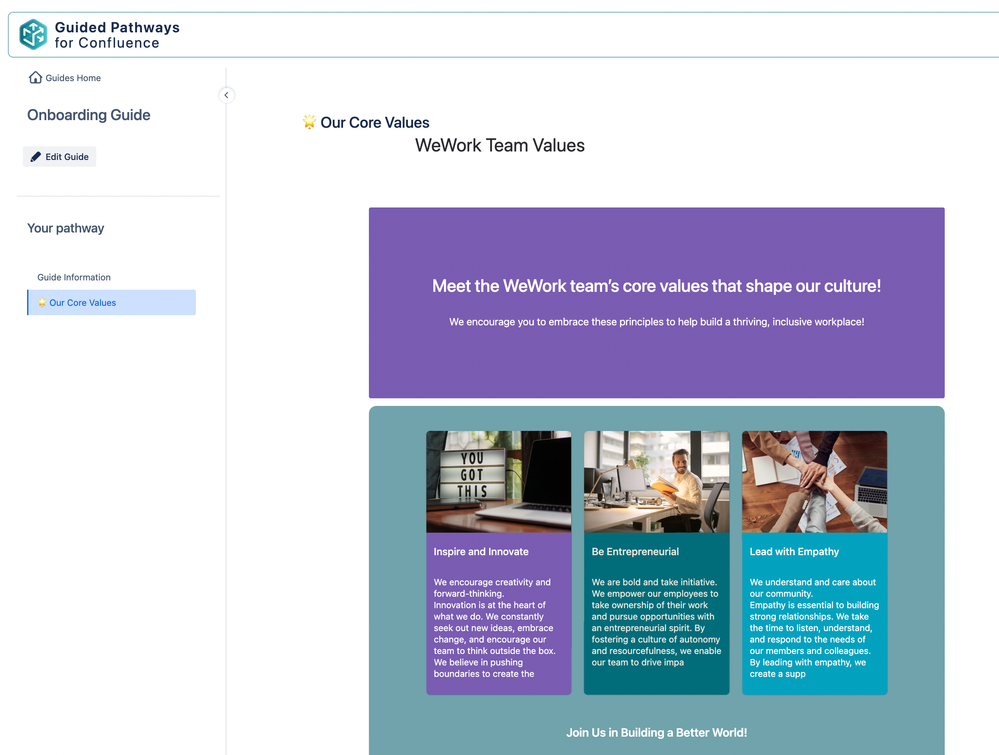Click the 'We encourage you to embrace' subtitle

pos(656,322)
